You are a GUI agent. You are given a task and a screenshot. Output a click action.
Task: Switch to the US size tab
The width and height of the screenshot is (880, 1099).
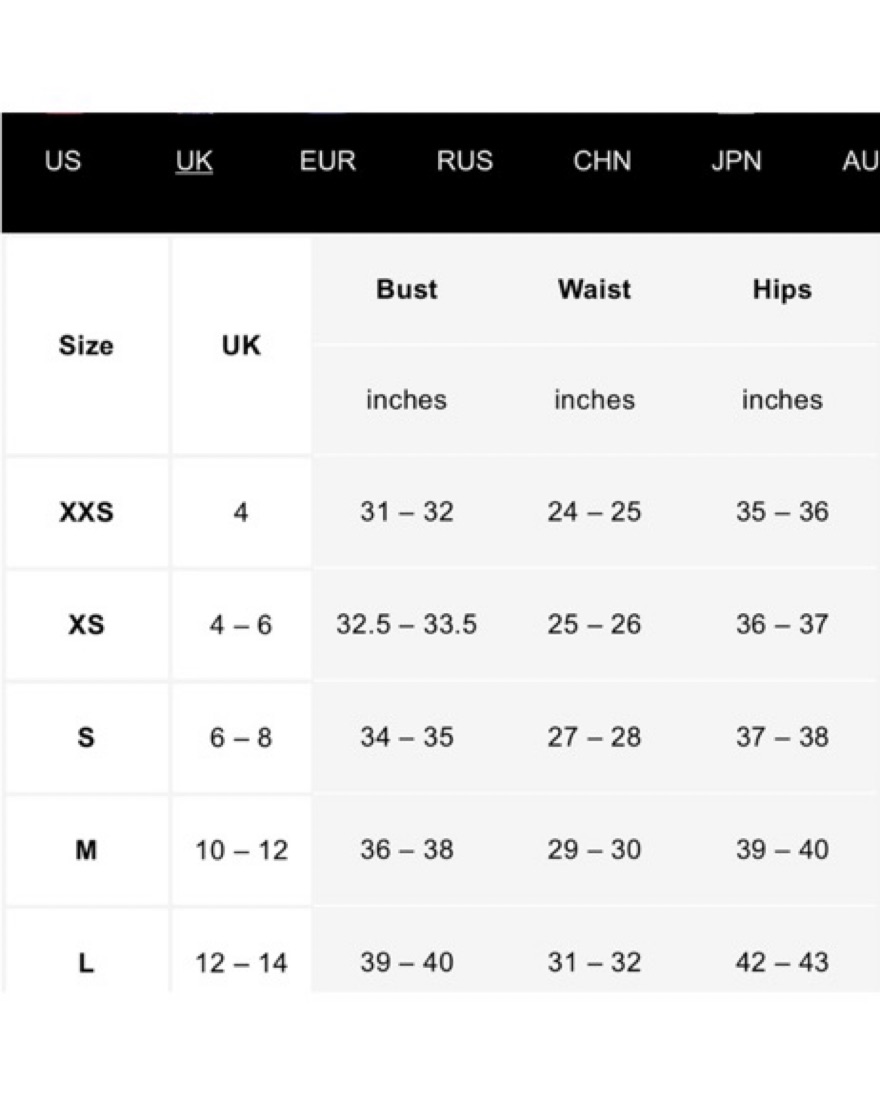[62, 161]
